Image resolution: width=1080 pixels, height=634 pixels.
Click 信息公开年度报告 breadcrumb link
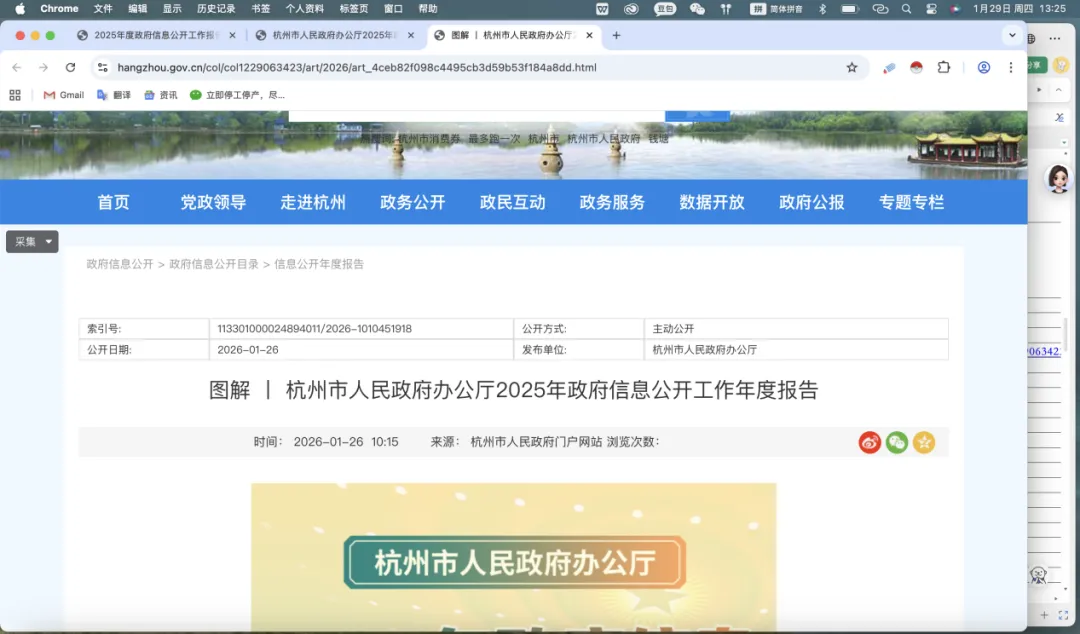pyautogui.click(x=319, y=264)
